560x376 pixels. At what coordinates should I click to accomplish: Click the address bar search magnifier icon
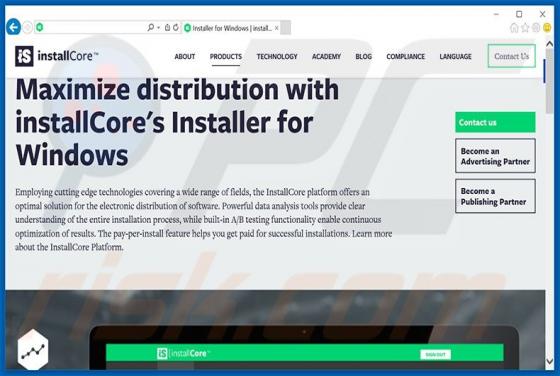point(150,27)
